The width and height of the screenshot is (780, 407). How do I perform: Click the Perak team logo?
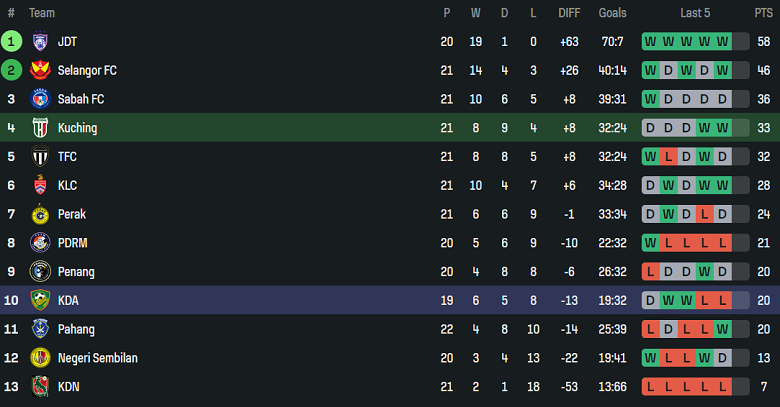[x=40, y=214]
